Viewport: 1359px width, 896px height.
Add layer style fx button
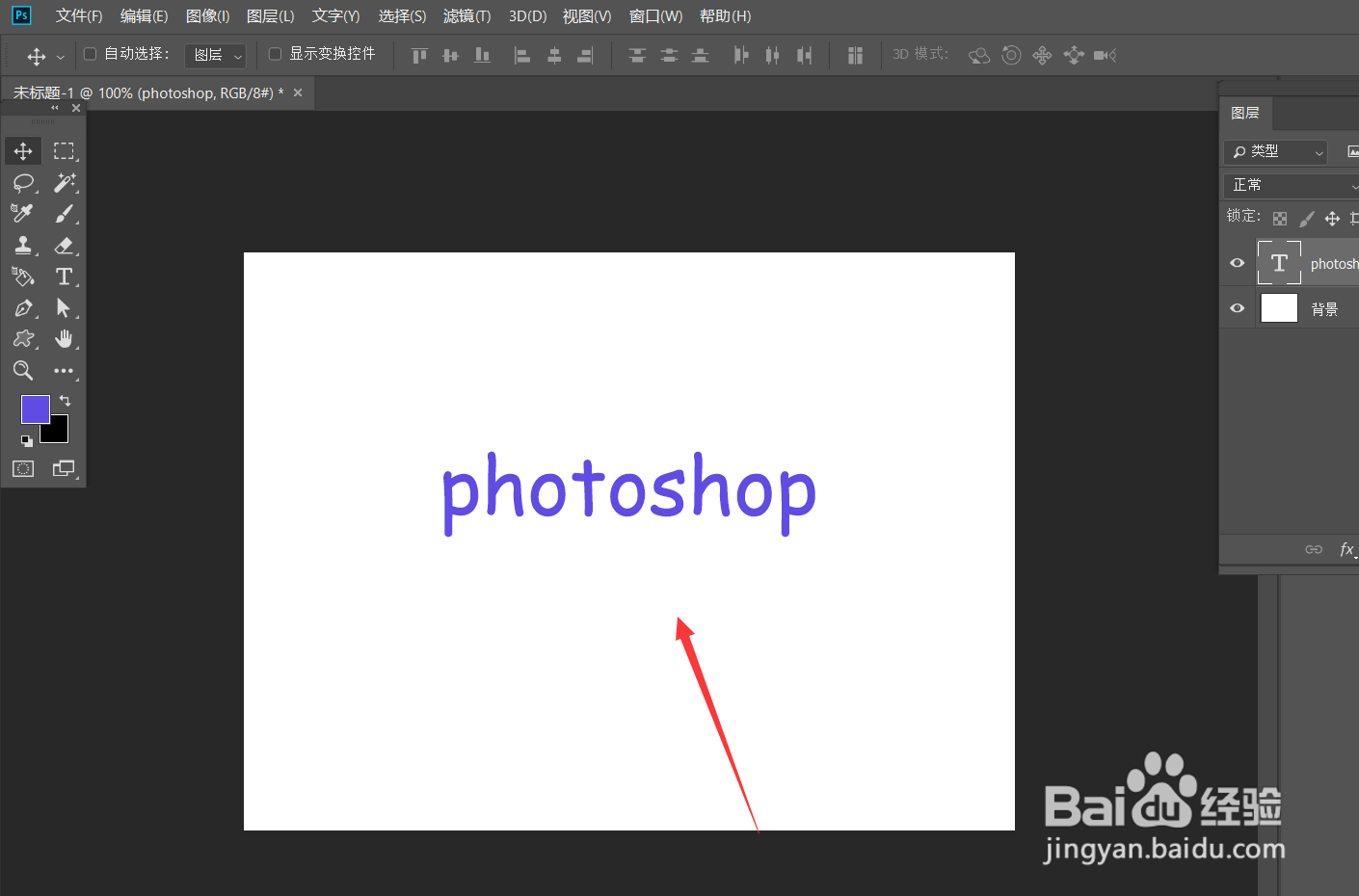pyautogui.click(x=1346, y=549)
